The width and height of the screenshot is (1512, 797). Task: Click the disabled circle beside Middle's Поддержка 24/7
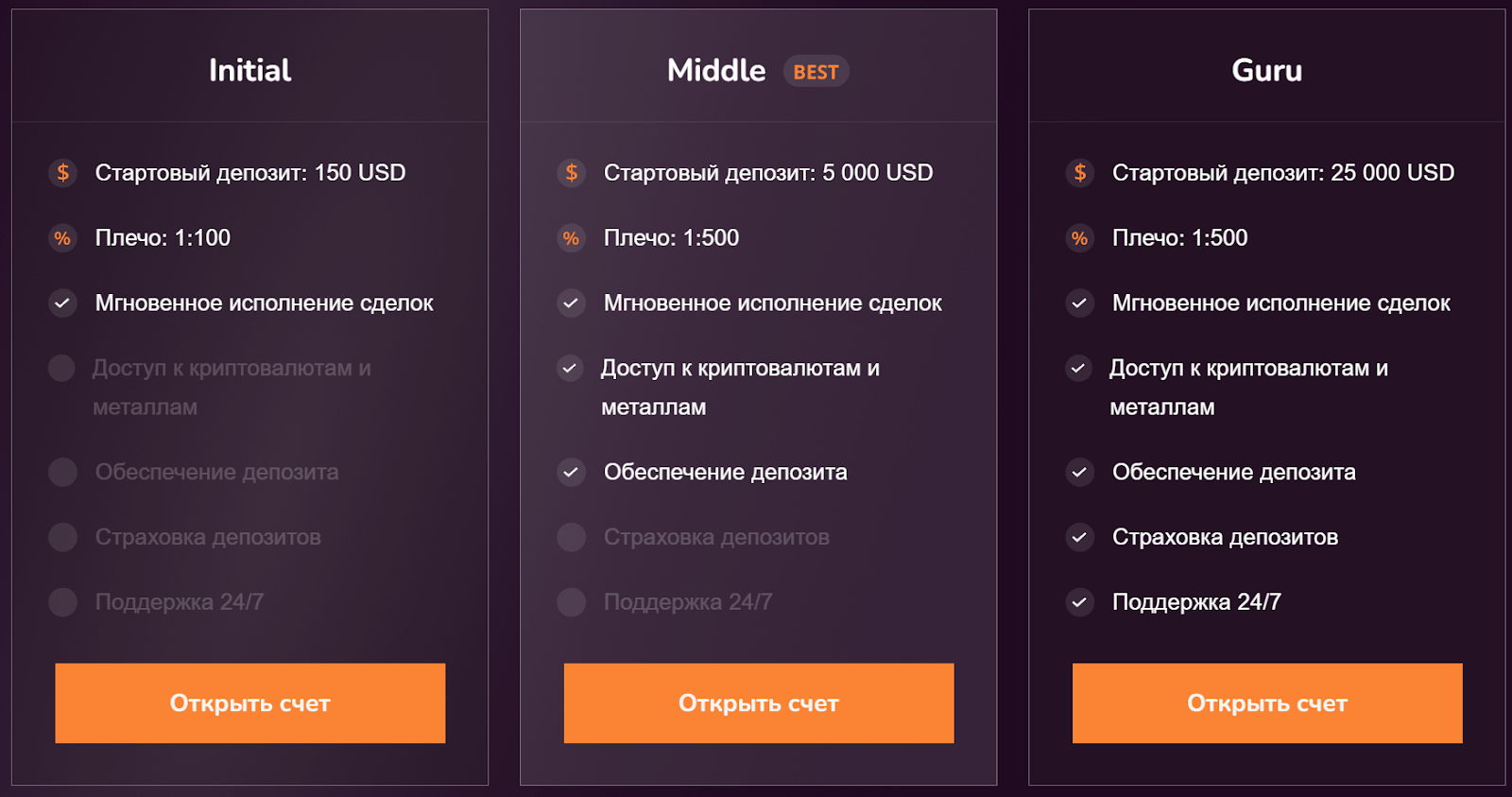[572, 602]
